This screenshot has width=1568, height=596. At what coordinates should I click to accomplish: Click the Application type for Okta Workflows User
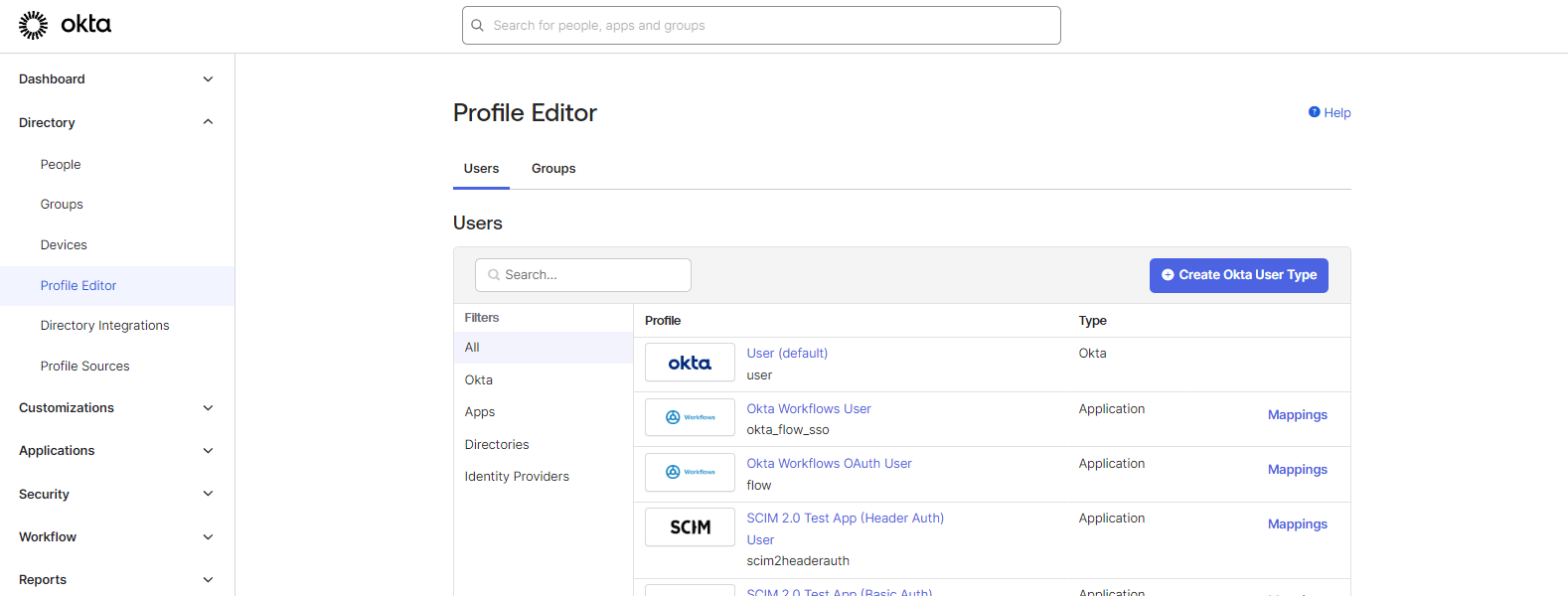point(1112,409)
